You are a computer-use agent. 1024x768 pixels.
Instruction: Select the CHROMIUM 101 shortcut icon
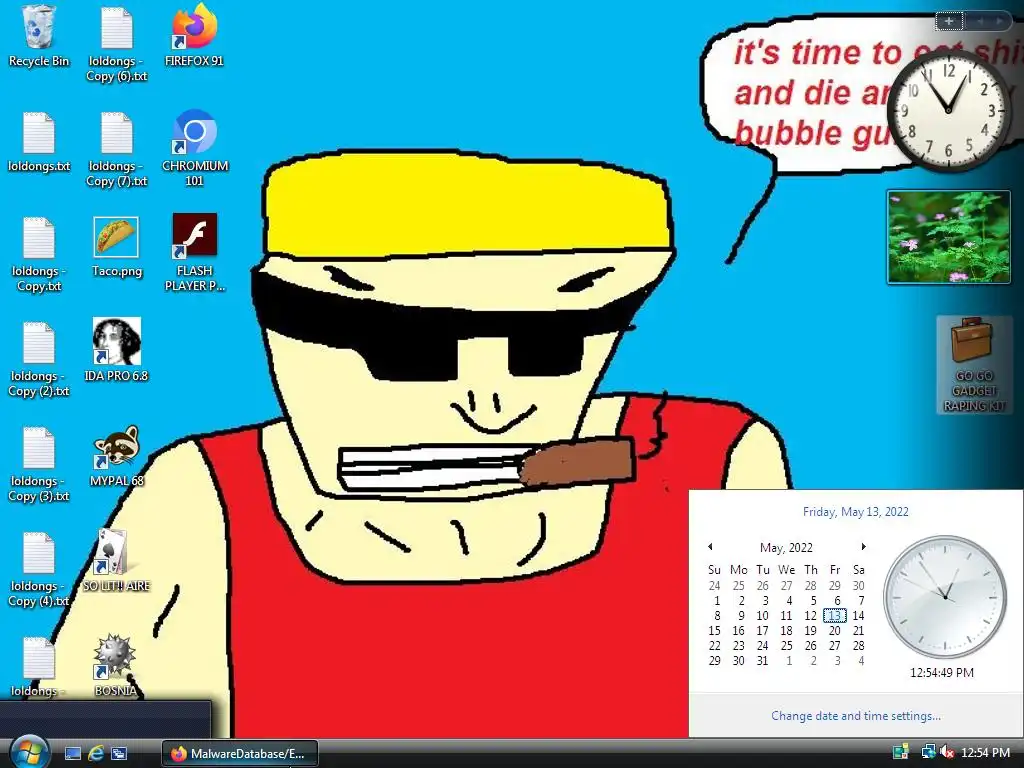[195, 148]
